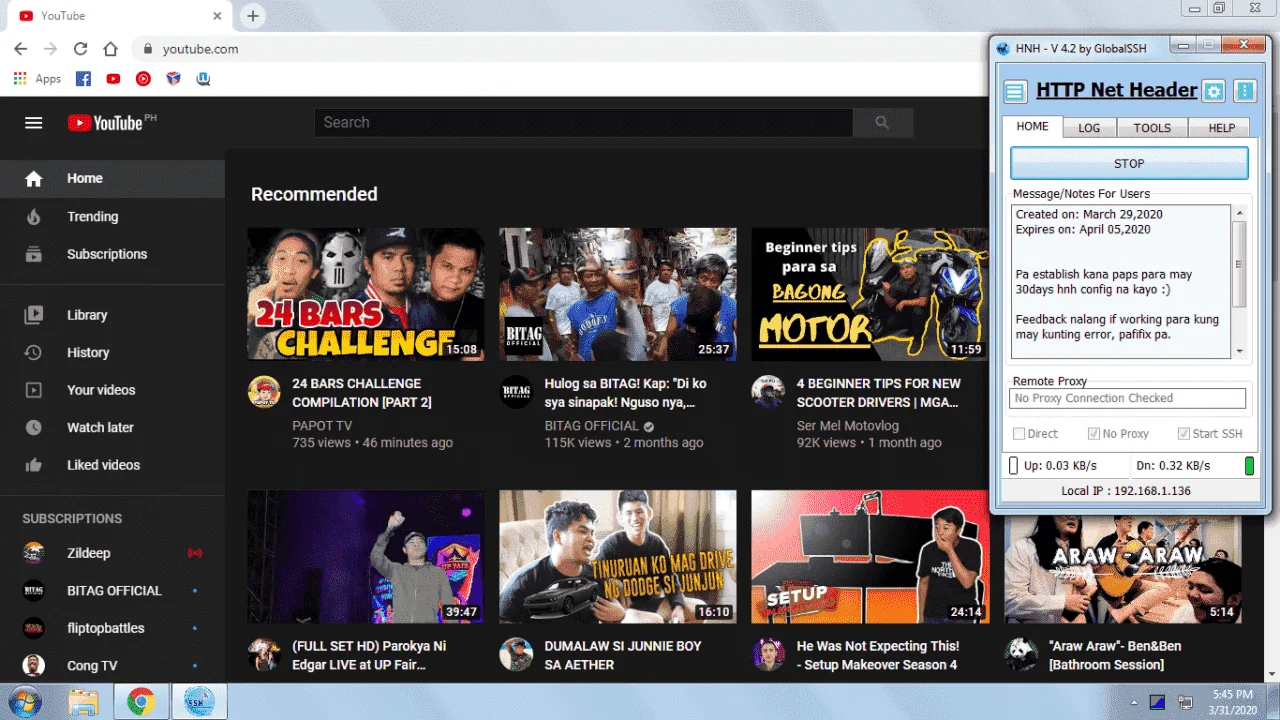Open Watch later playlist
Screen dimensions: 1280x720
pyautogui.click(x=112, y=427)
